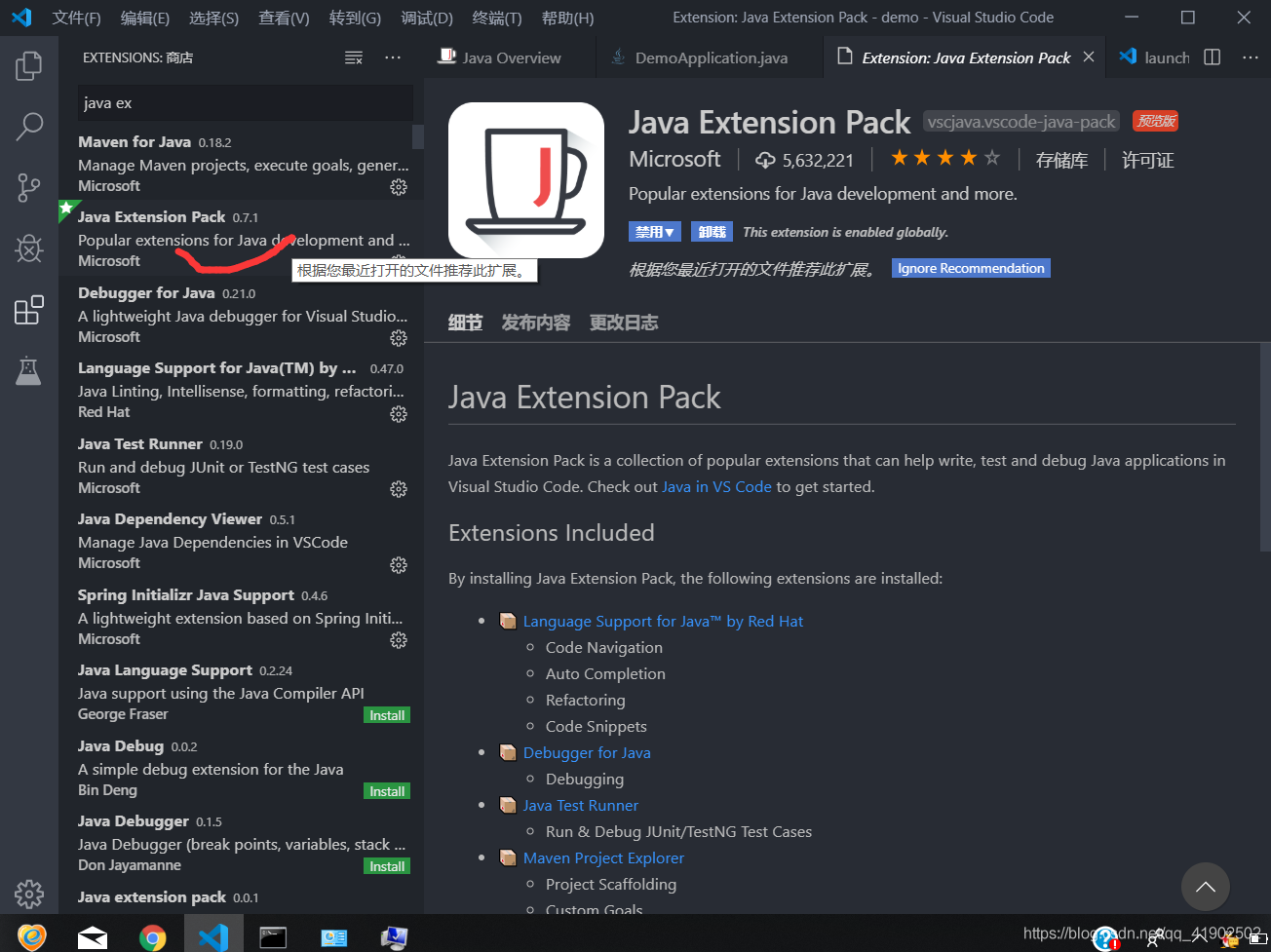1271x952 pixels.
Task: Install Java Language Support by George Fraser
Action: 387,715
